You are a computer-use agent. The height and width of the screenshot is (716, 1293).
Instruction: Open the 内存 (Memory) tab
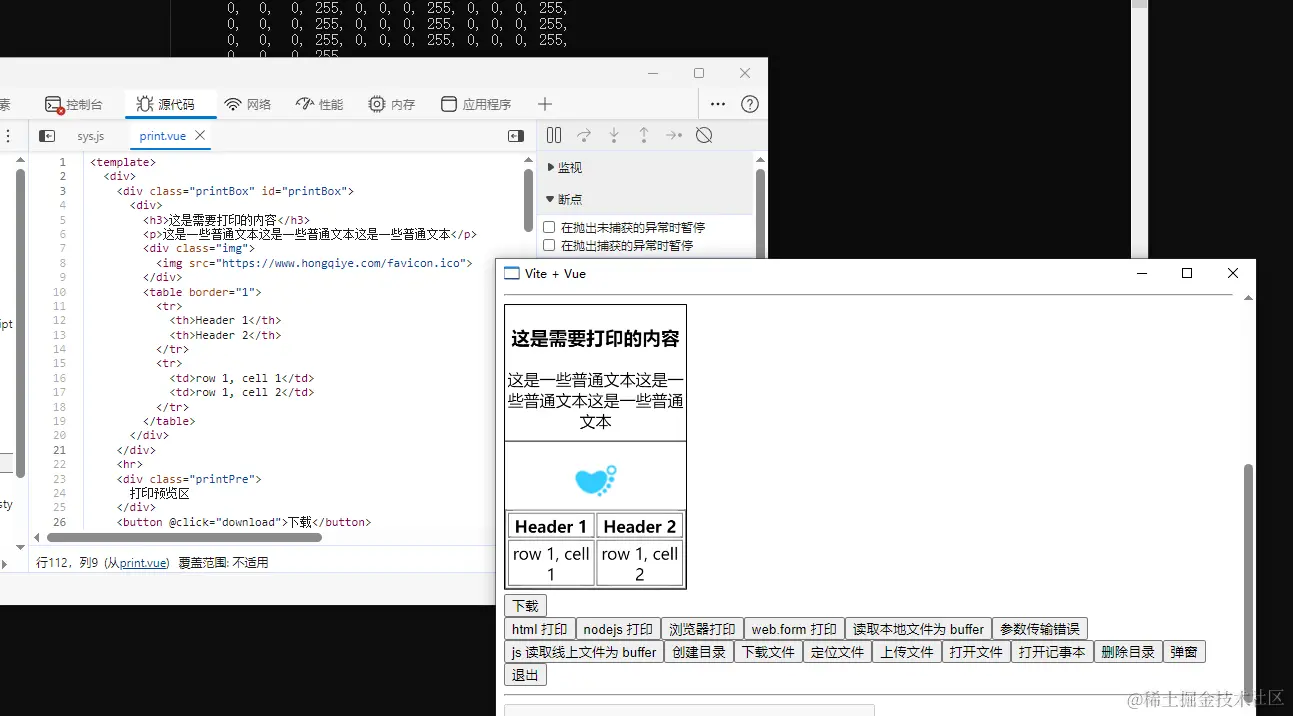click(392, 104)
